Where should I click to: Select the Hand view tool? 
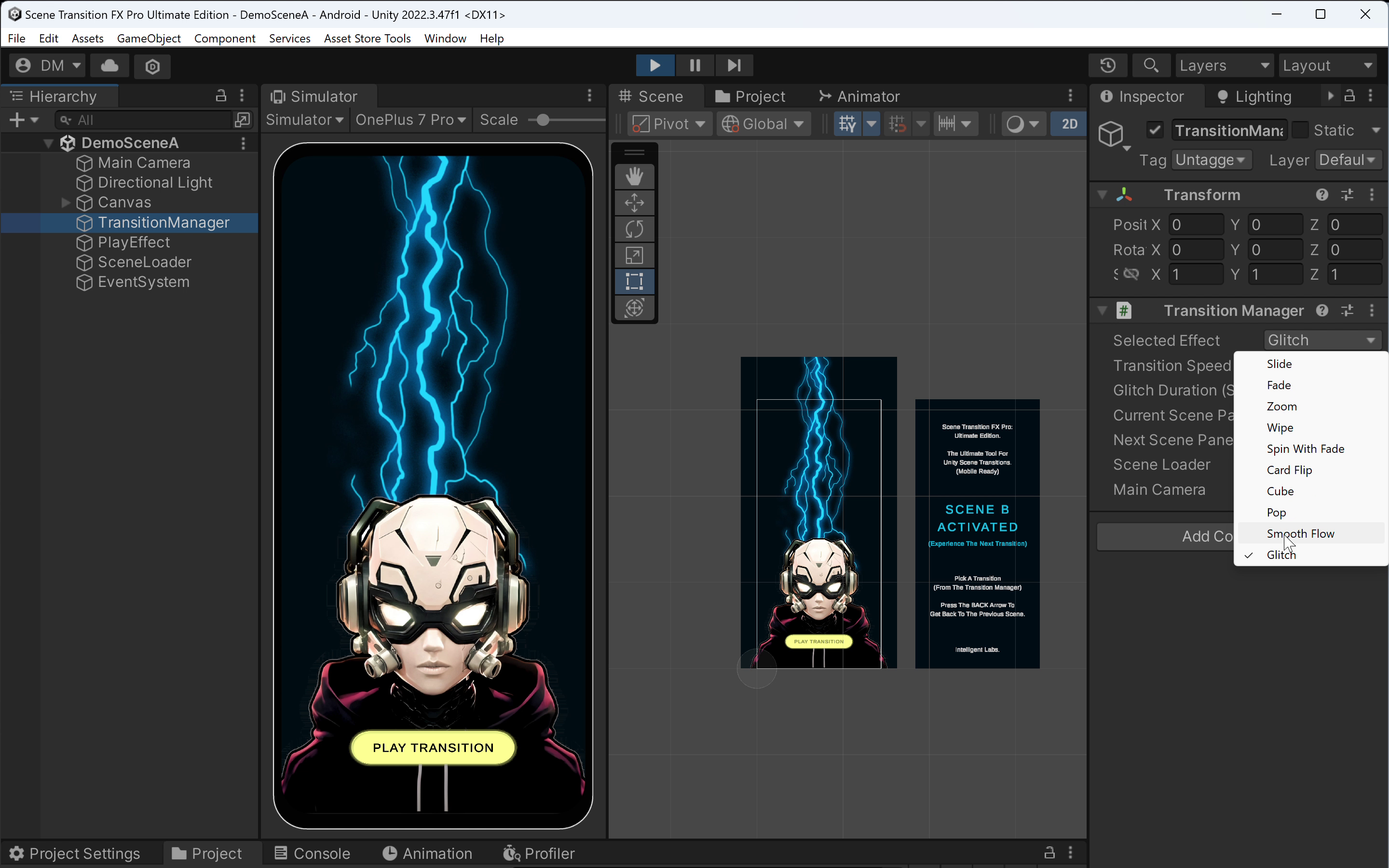pyautogui.click(x=634, y=176)
